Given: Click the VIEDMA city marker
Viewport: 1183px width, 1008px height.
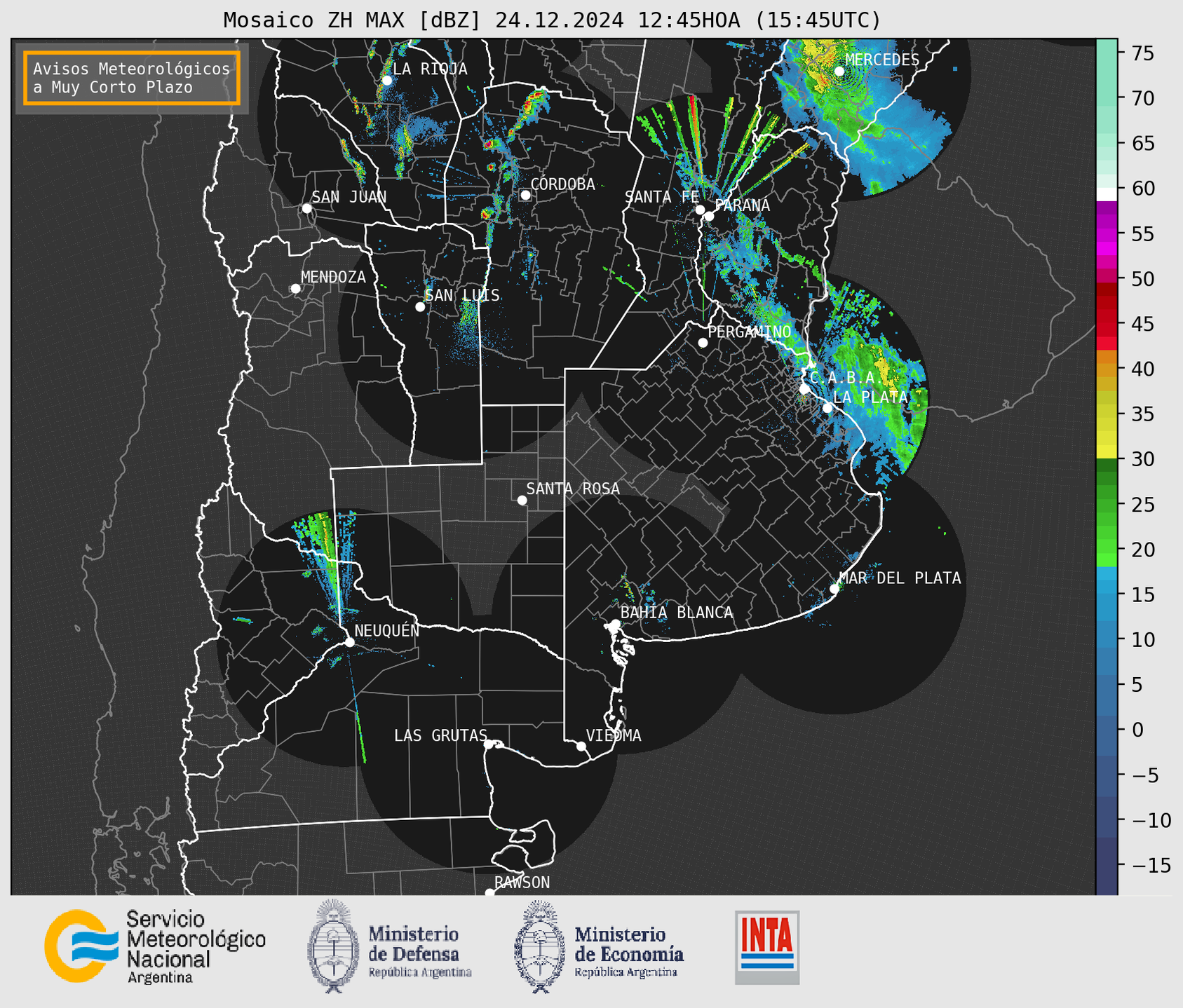Looking at the screenshot, I should (x=581, y=747).
